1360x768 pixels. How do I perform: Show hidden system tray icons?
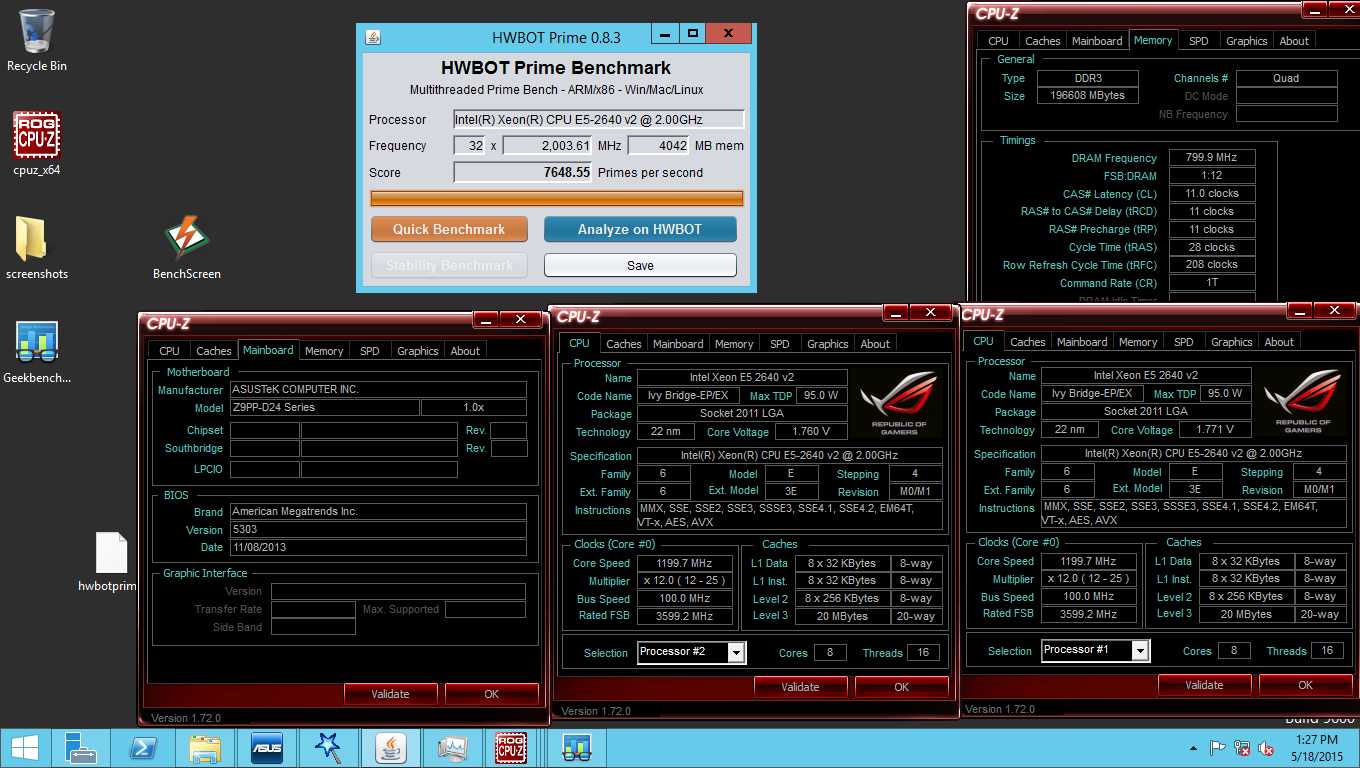click(1194, 748)
